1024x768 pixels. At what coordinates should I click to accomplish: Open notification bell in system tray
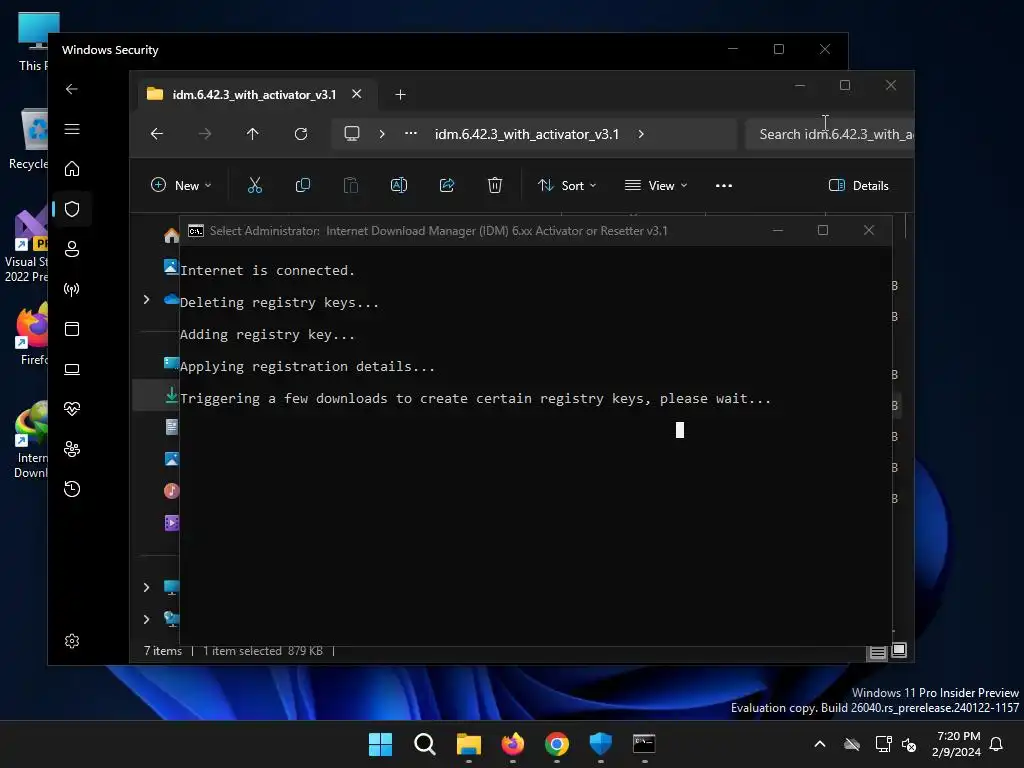click(997, 744)
